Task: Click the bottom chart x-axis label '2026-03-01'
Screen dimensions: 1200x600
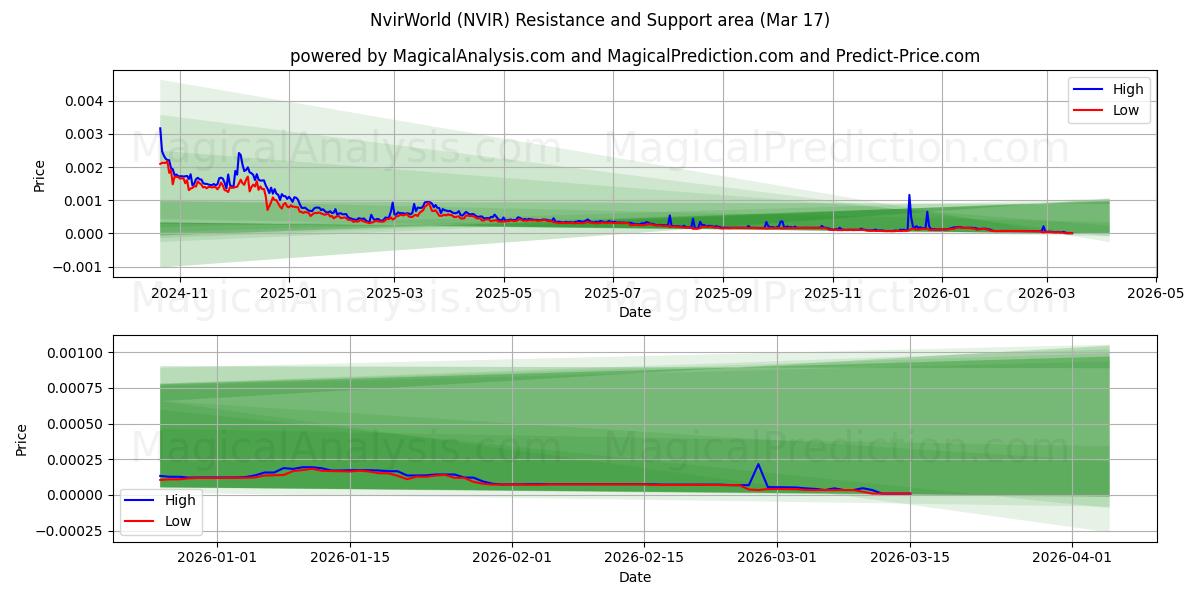Action: click(x=778, y=558)
